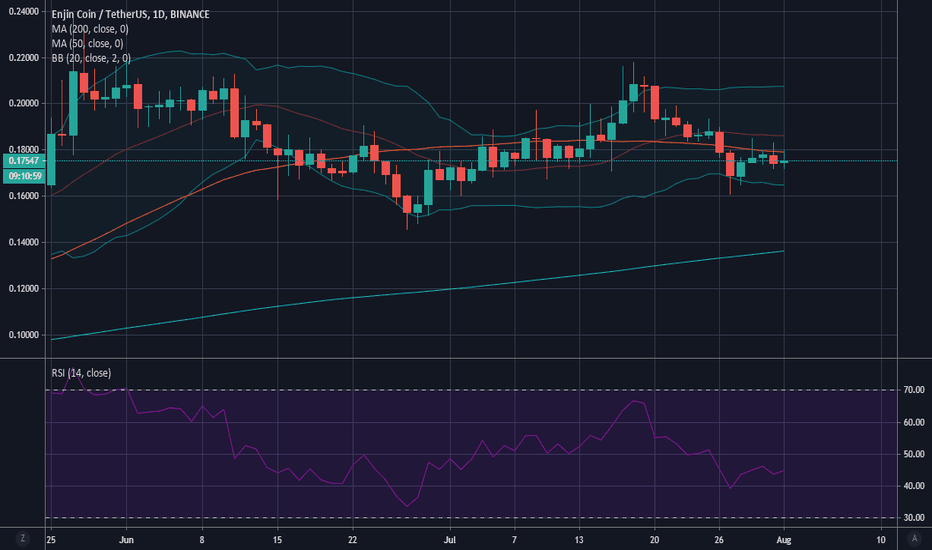Click the 0.16000 price axis label
This screenshot has height=550, width=932.
tap(24, 196)
